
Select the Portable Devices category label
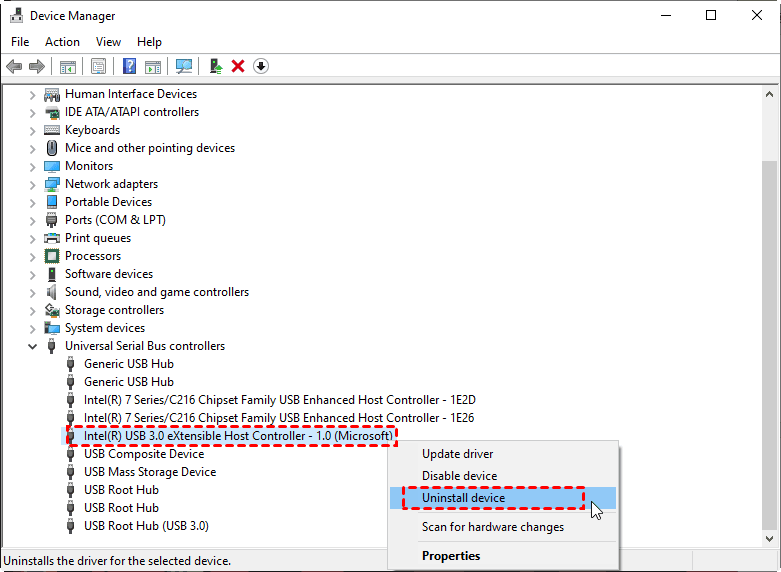coord(108,202)
